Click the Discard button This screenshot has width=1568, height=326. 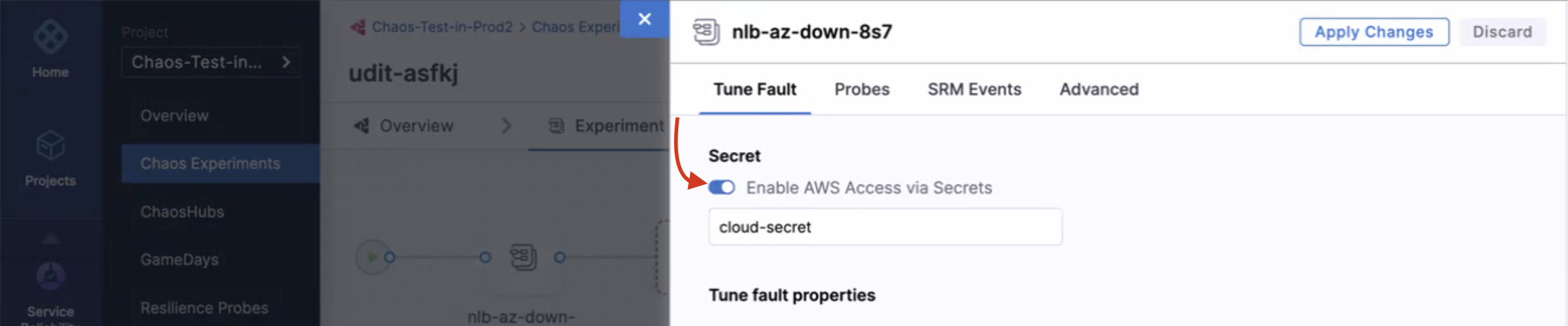pyautogui.click(x=1502, y=32)
